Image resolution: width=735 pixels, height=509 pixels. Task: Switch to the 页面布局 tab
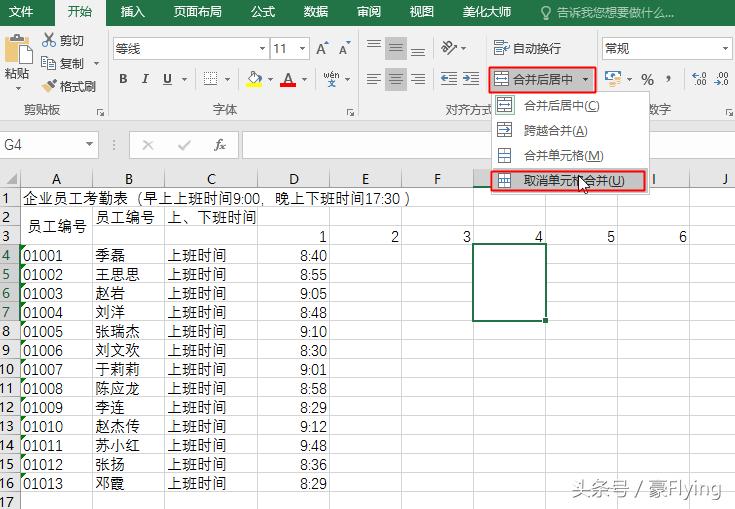click(x=198, y=11)
